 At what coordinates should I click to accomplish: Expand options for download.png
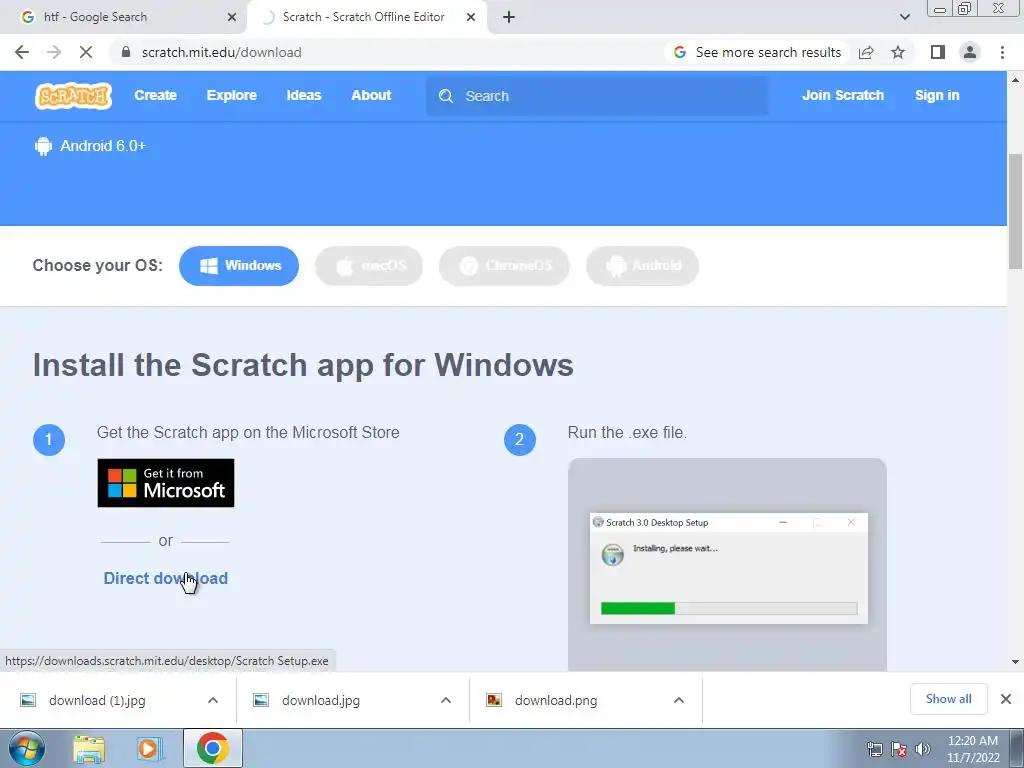(x=679, y=700)
